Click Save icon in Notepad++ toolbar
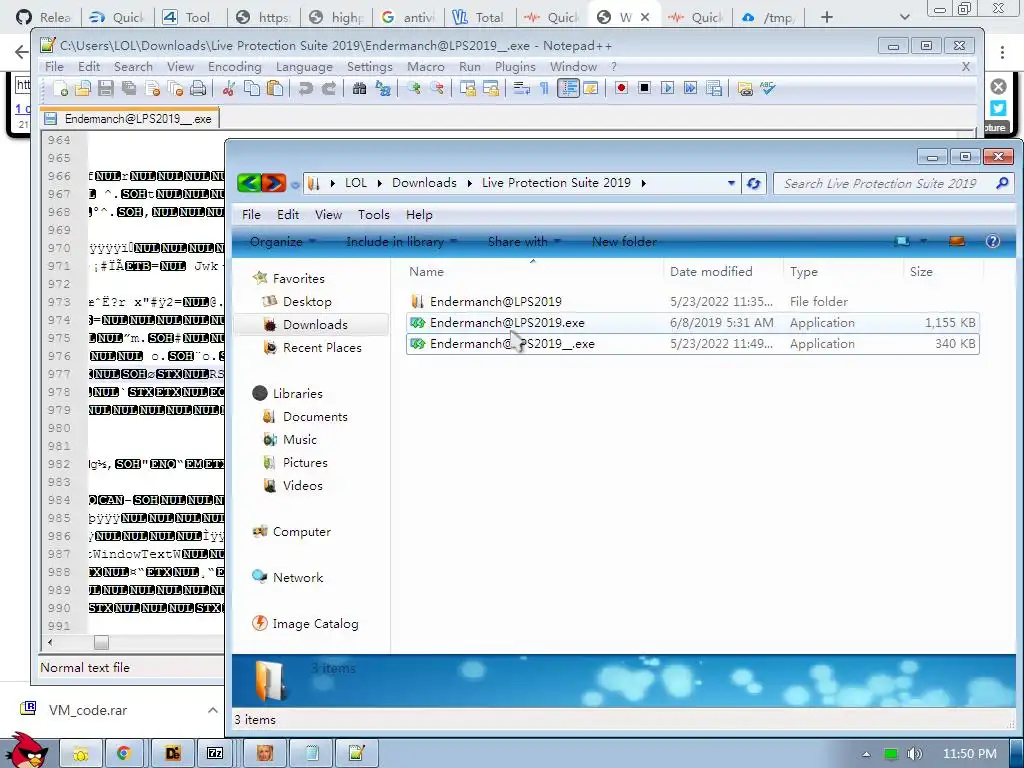This screenshot has height=768, width=1024. tap(106, 89)
